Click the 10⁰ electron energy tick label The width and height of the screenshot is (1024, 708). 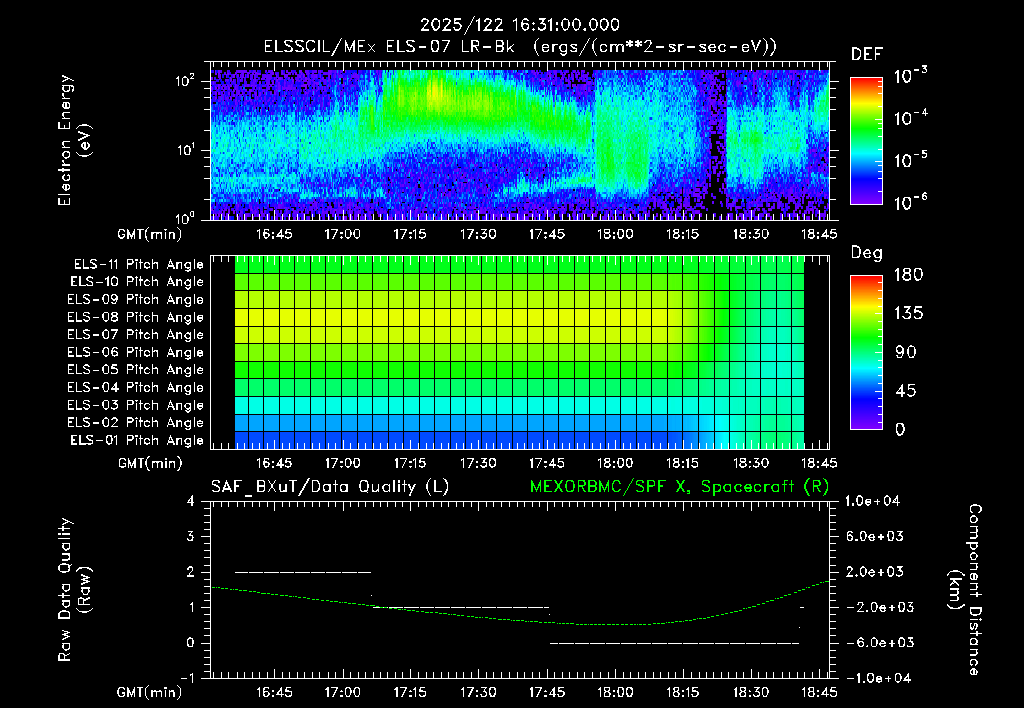tap(185, 218)
